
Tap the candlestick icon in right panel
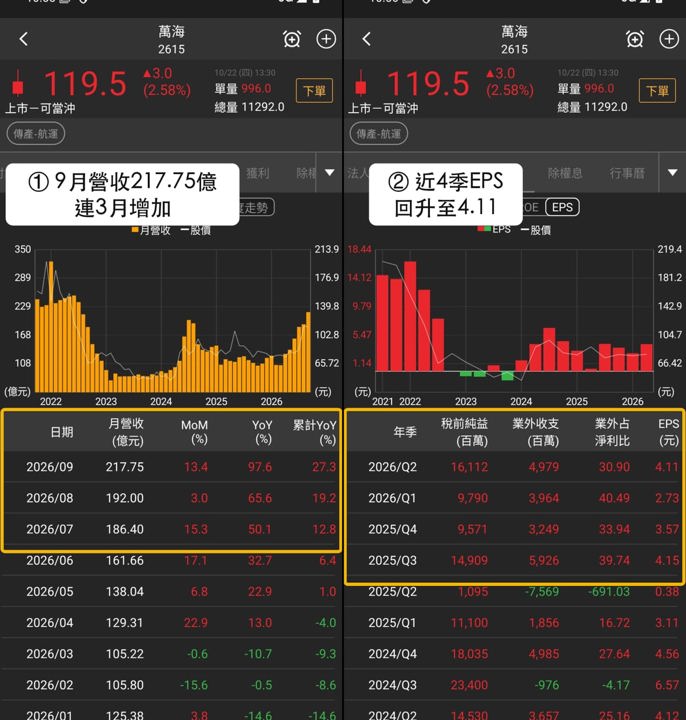pyautogui.click(x=361, y=84)
